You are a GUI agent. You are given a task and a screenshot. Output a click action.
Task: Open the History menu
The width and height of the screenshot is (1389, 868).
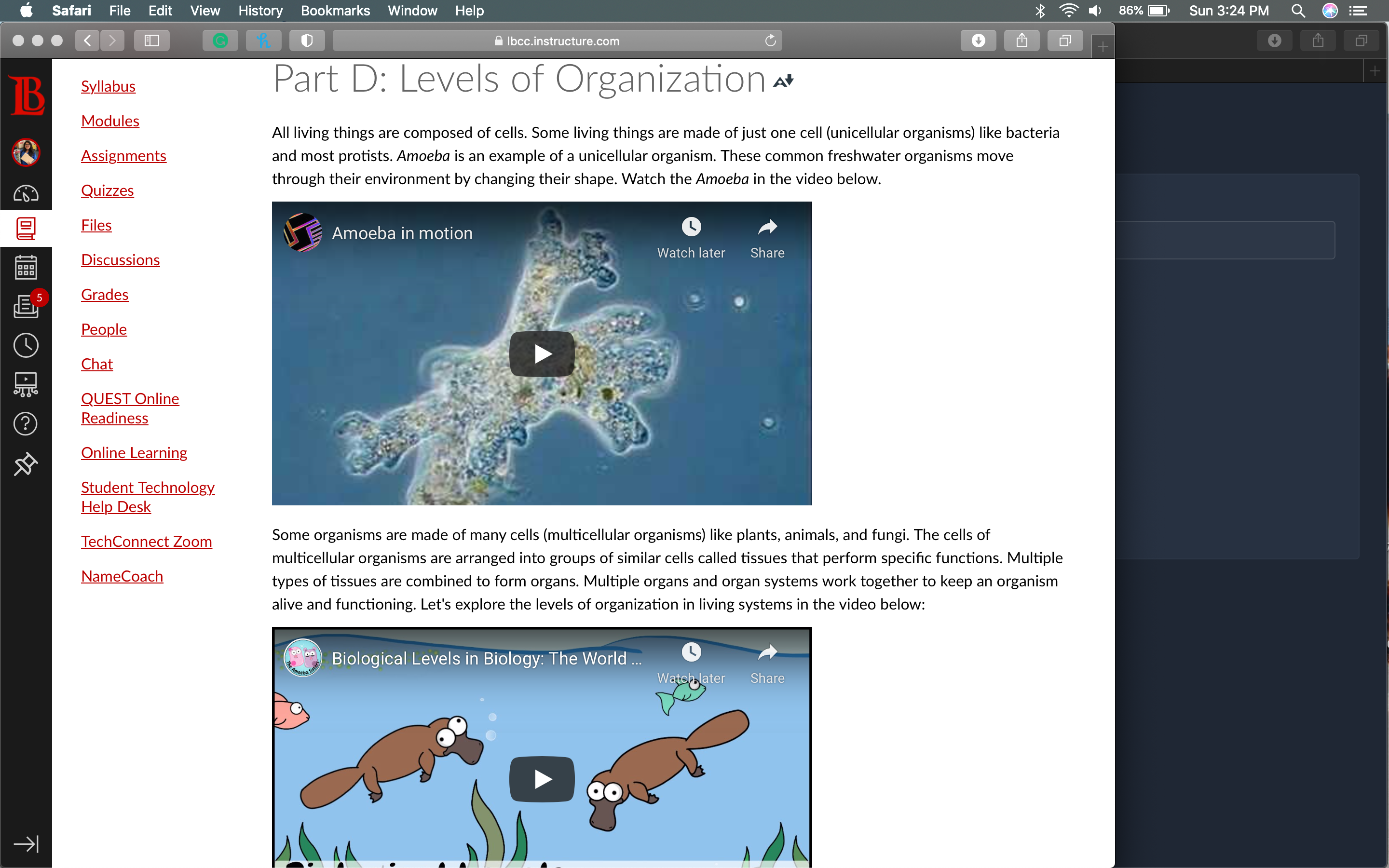(260, 10)
